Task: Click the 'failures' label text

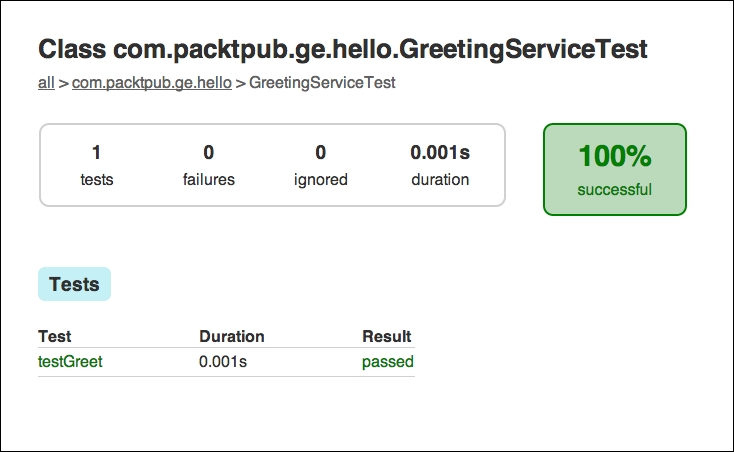Action: click(x=209, y=180)
